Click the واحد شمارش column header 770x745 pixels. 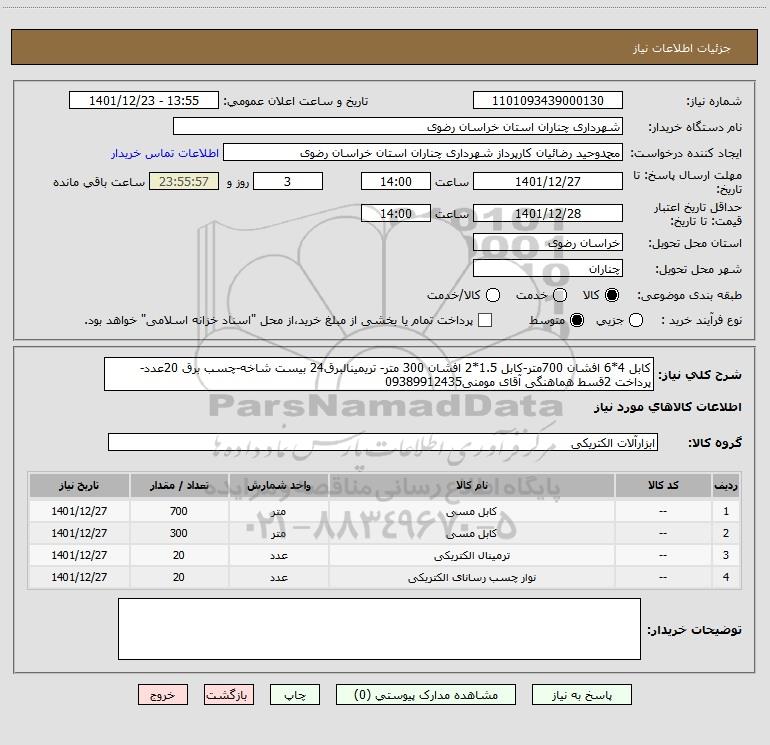278,486
